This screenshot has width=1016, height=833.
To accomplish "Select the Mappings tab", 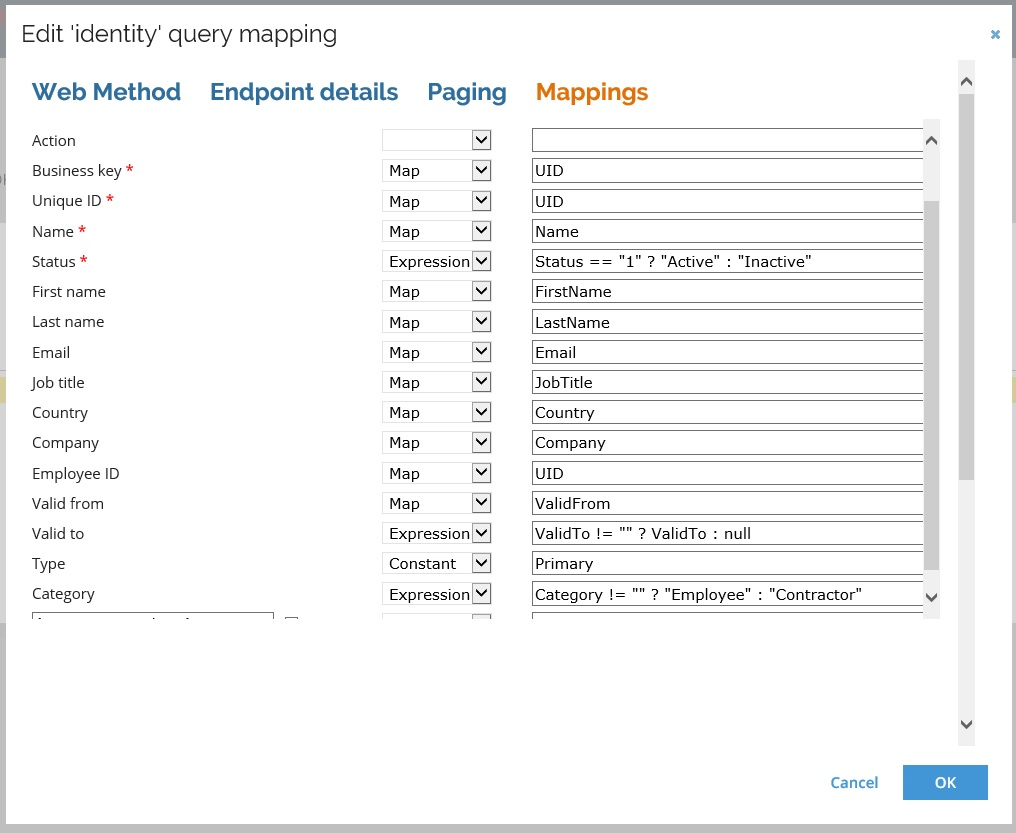I will point(592,92).
